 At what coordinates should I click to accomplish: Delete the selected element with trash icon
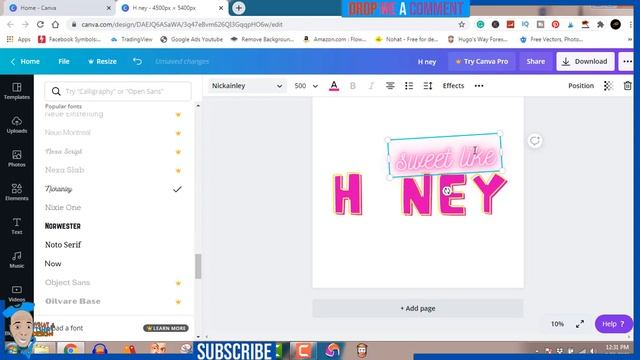click(627, 86)
